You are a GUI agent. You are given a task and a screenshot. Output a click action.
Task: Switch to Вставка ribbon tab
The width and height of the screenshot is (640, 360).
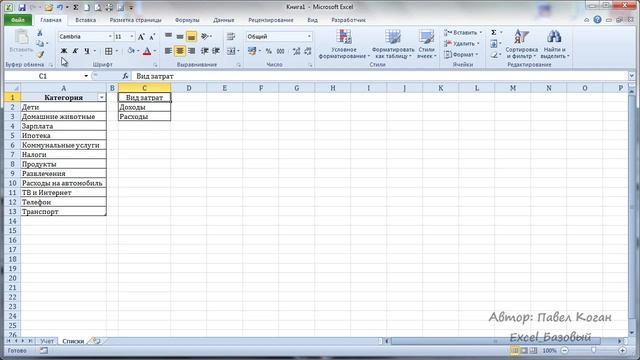(x=86, y=20)
